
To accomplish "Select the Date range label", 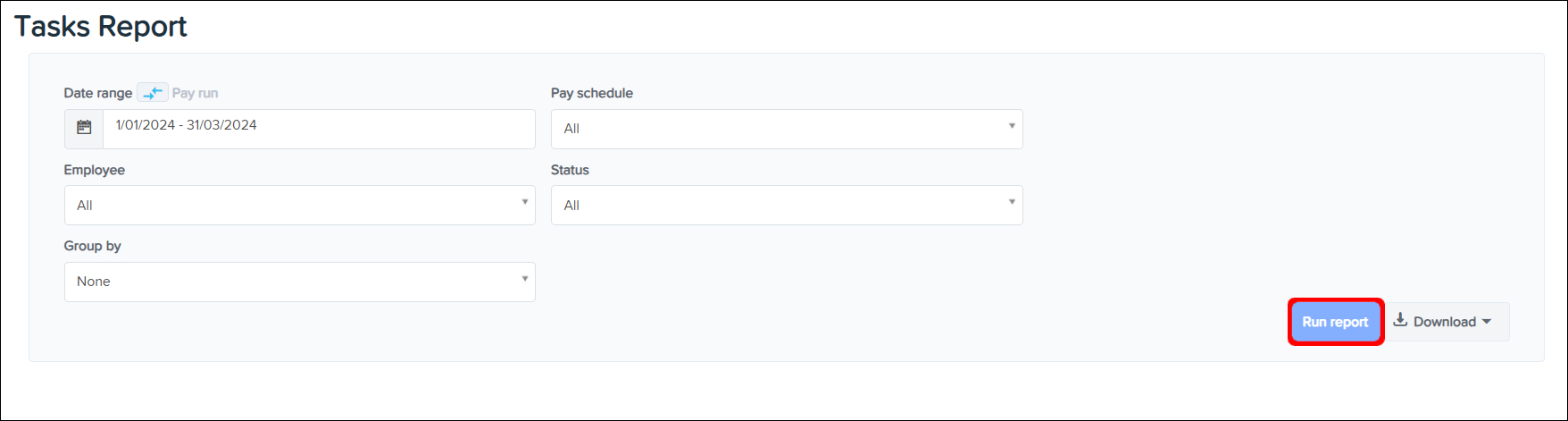I will click(97, 93).
